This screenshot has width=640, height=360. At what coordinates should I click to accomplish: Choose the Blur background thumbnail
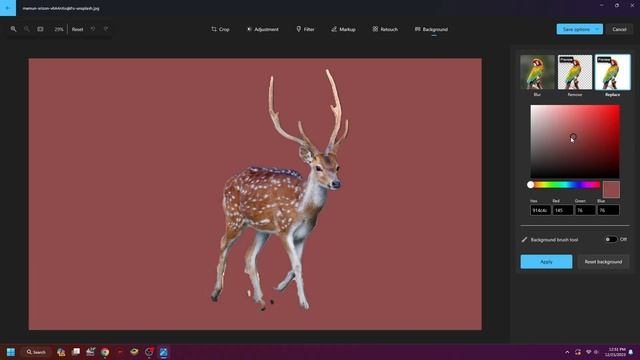click(537, 72)
